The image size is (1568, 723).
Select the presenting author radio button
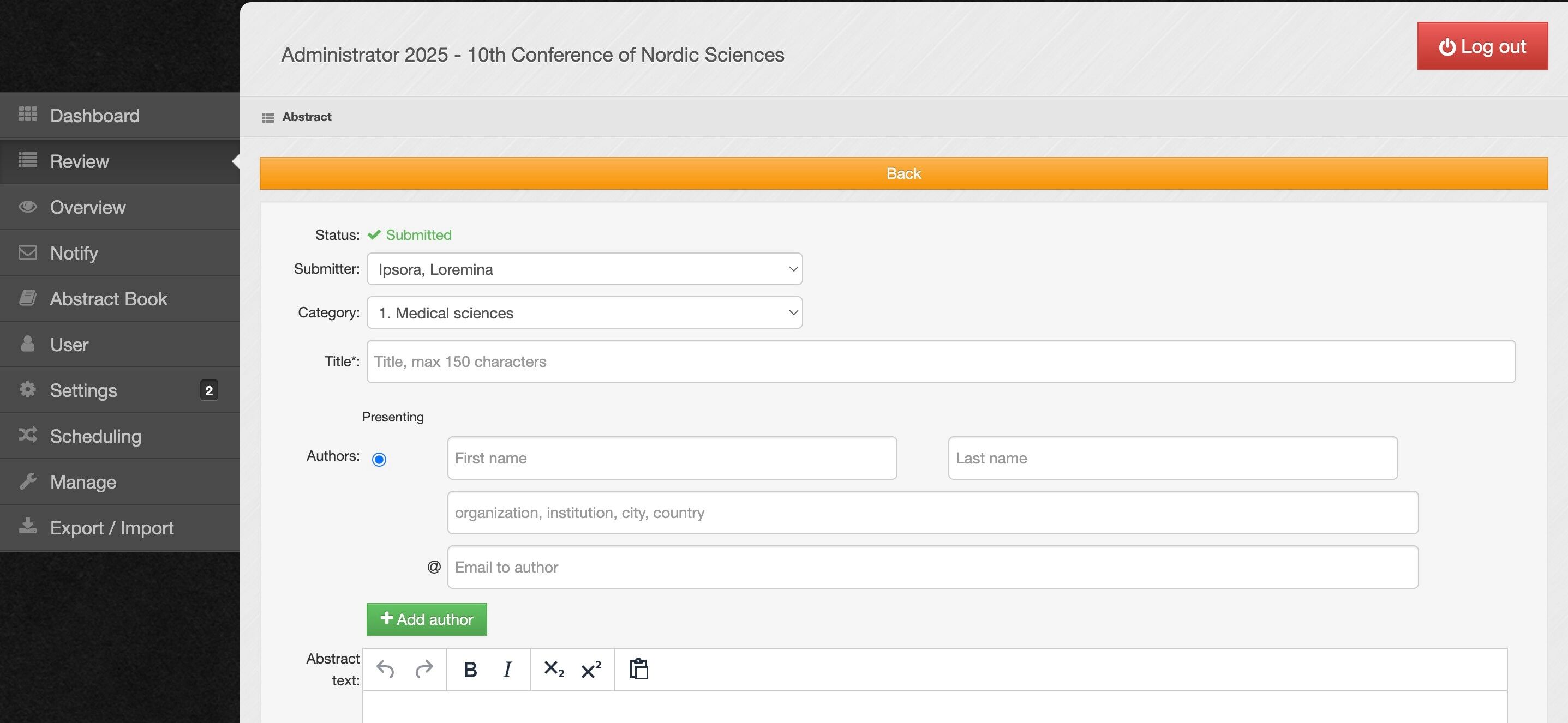379,460
